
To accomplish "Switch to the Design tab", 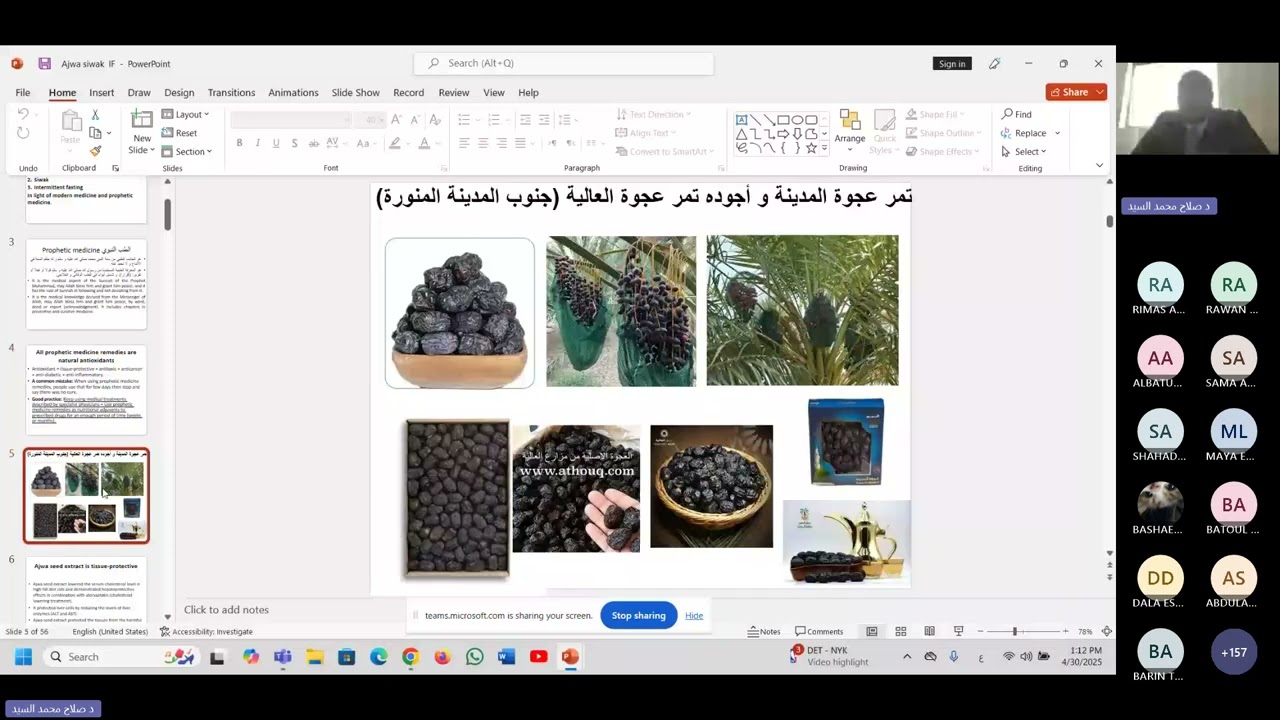I will click(179, 92).
